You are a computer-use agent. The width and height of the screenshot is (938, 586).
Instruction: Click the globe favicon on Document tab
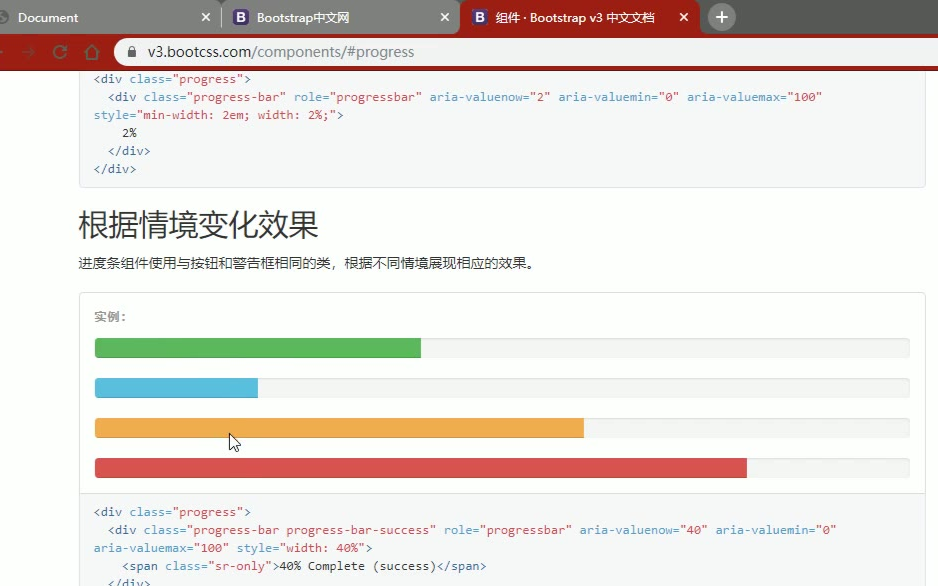point(5,17)
